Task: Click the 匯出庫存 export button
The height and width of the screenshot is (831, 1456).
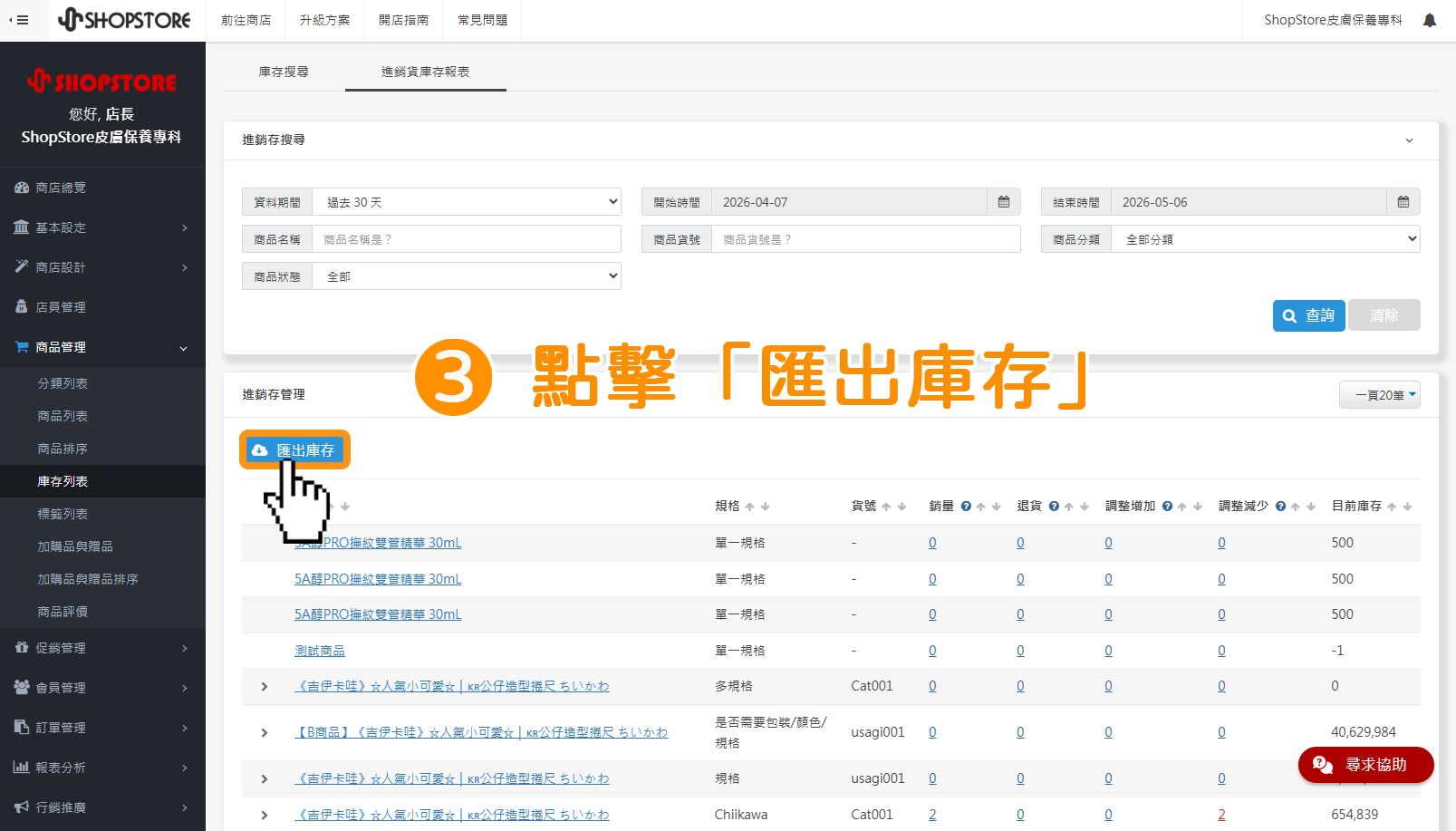Action: pos(294,449)
